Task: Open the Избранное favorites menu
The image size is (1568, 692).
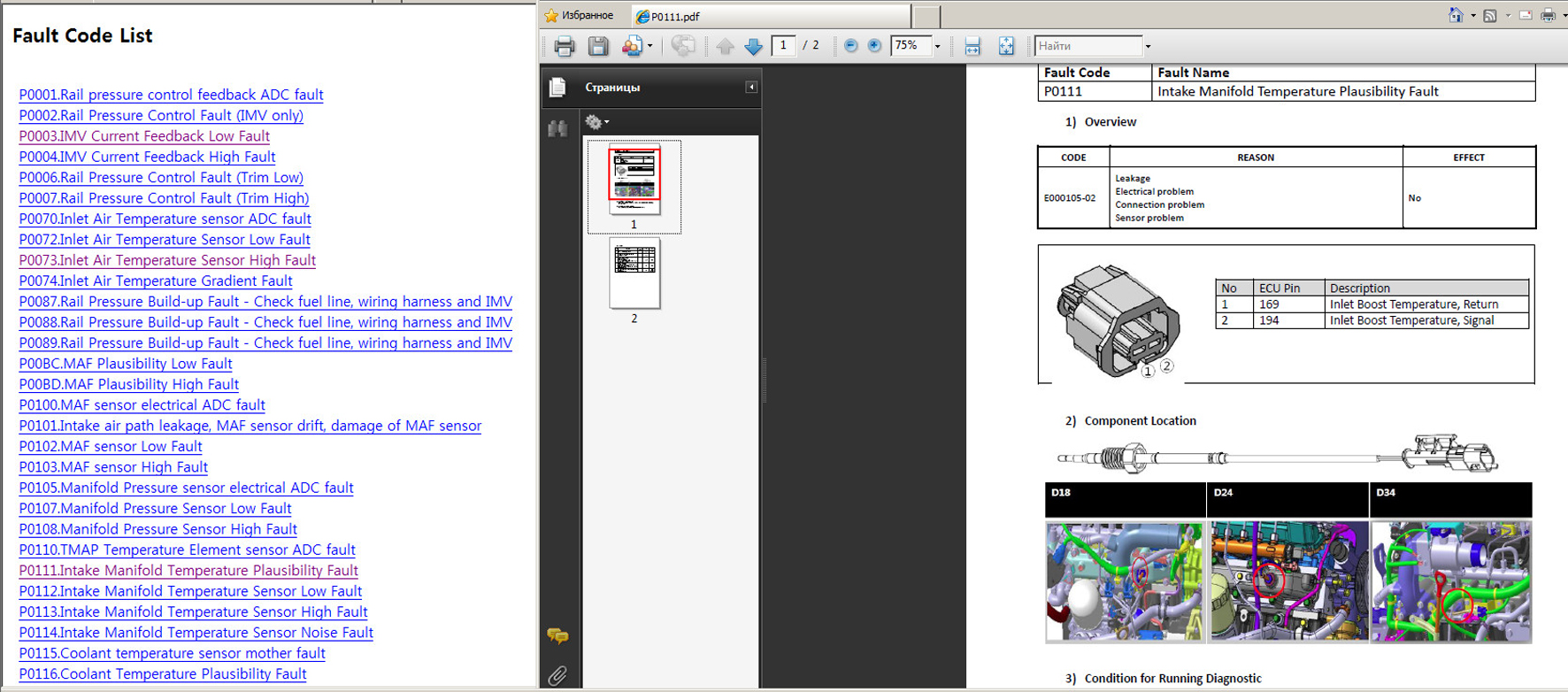Action: point(580,15)
